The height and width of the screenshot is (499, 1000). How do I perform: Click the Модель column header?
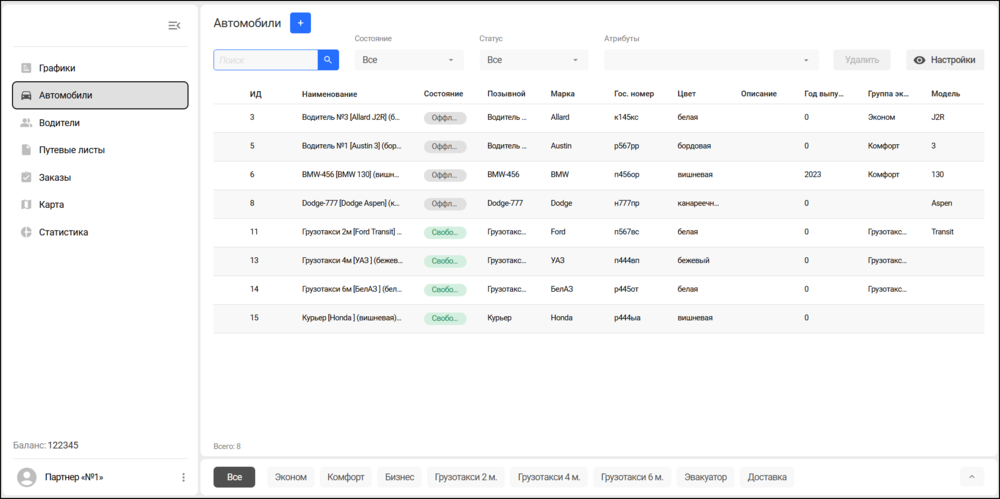tap(946, 94)
